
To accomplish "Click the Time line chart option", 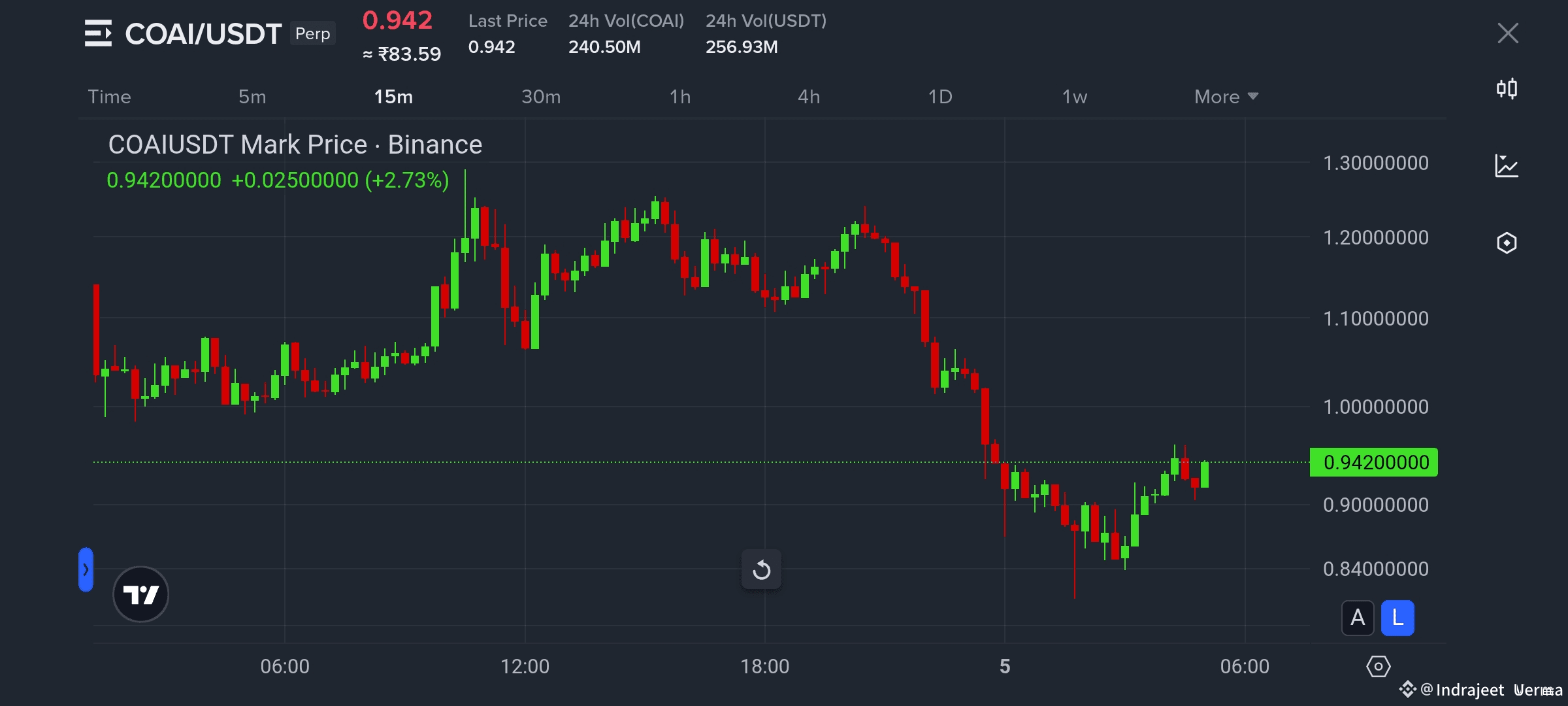I will coord(110,97).
